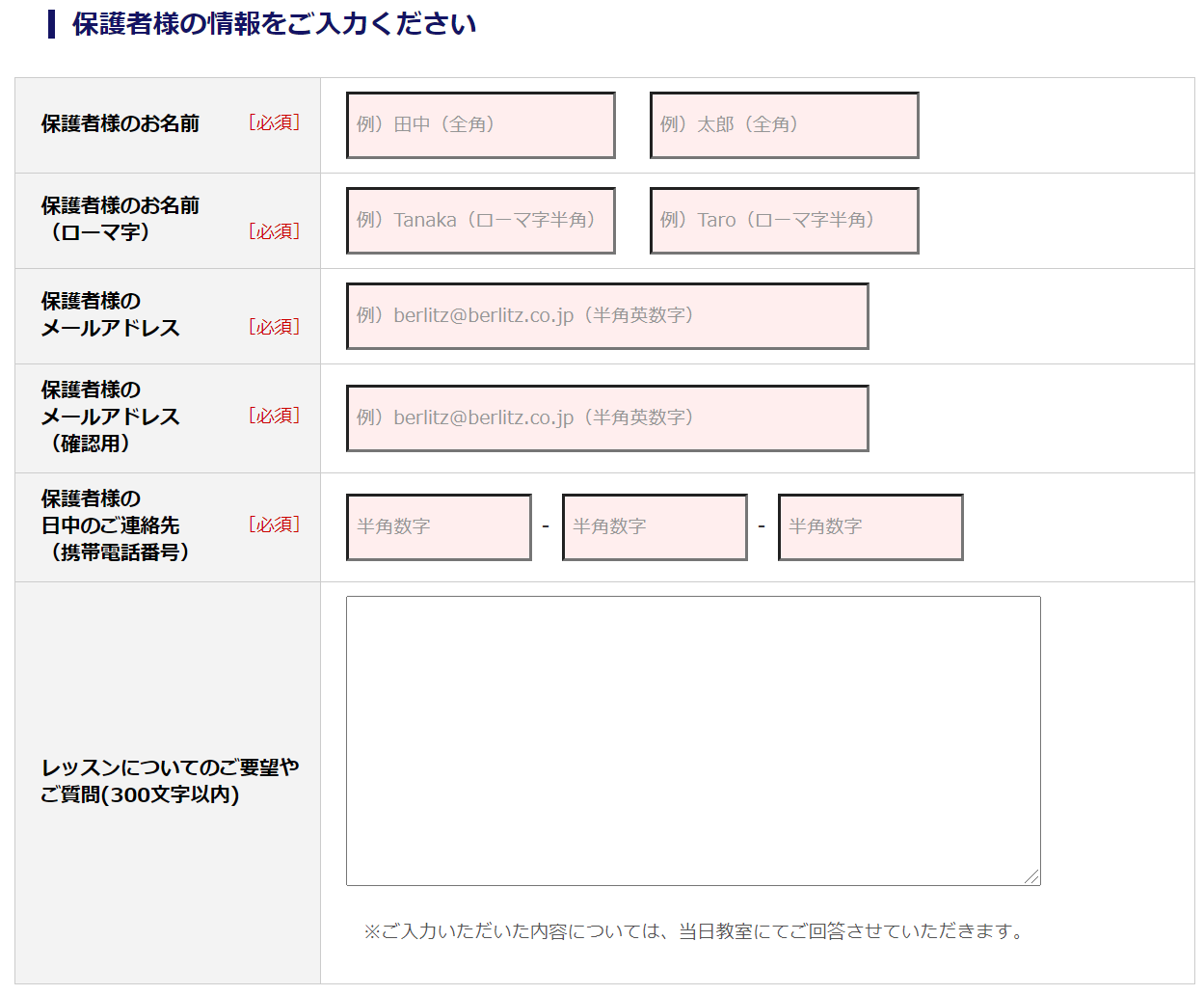
Task: Click the note text below the textarea
Action: click(x=692, y=931)
